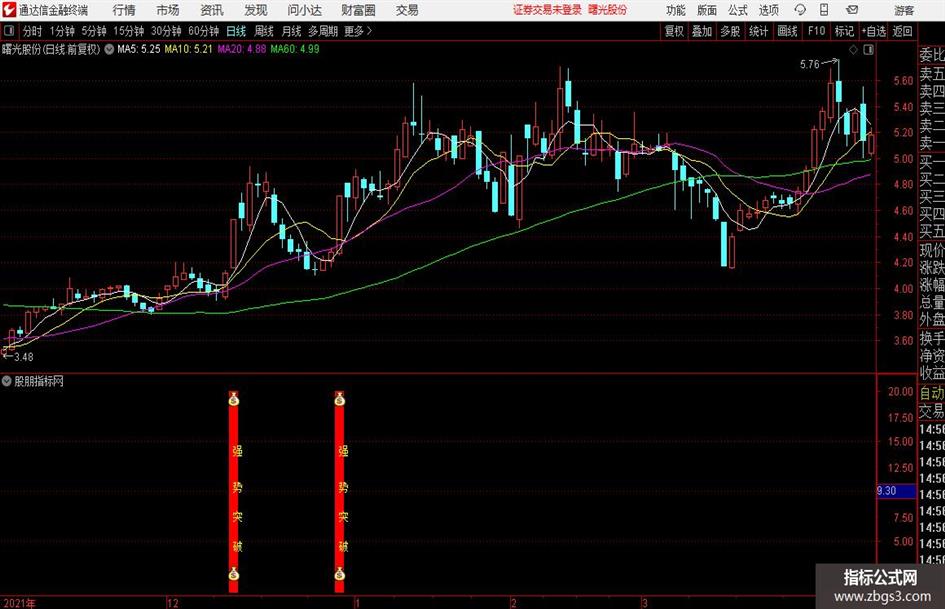Switch to 周线 weekly period

pos(264,31)
